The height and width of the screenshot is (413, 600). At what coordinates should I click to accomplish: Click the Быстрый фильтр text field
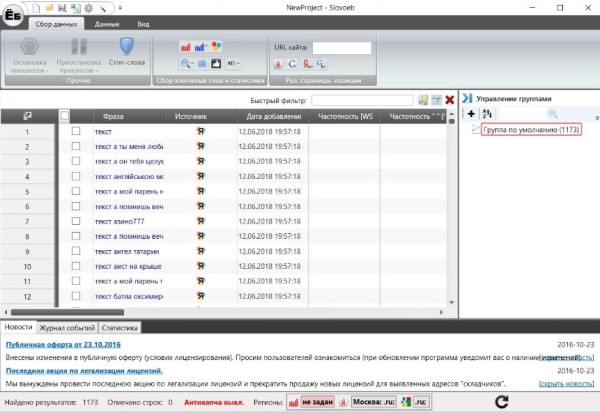point(362,100)
